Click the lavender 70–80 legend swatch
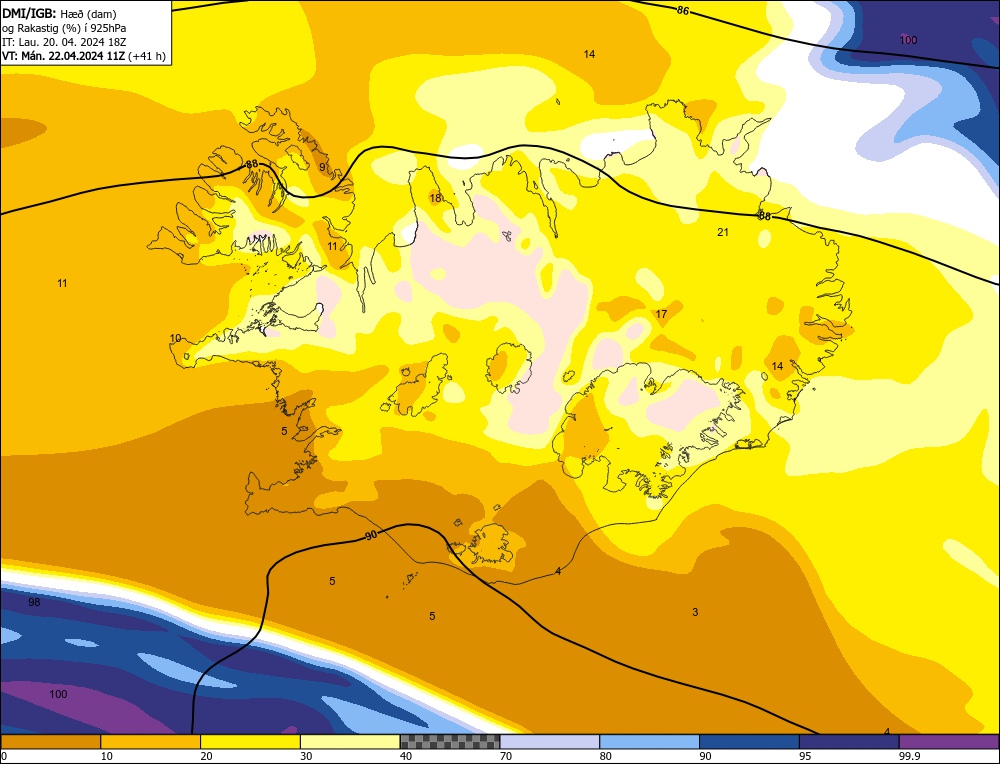 550,742
